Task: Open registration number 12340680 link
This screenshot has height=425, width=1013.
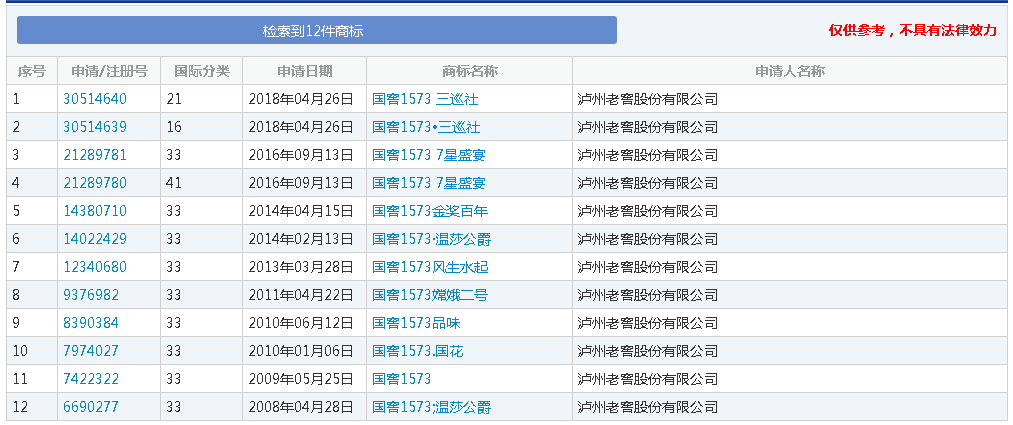Action: coord(95,267)
